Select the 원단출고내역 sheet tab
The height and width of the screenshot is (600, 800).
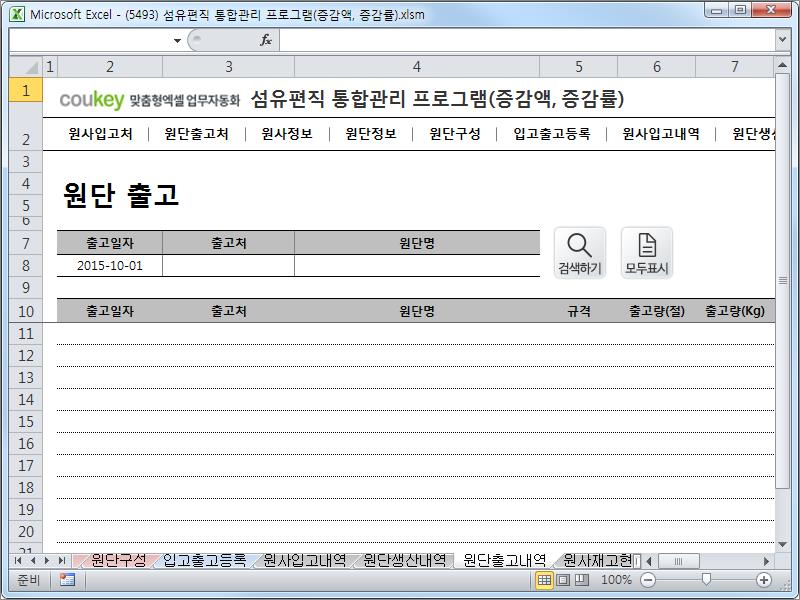505,560
